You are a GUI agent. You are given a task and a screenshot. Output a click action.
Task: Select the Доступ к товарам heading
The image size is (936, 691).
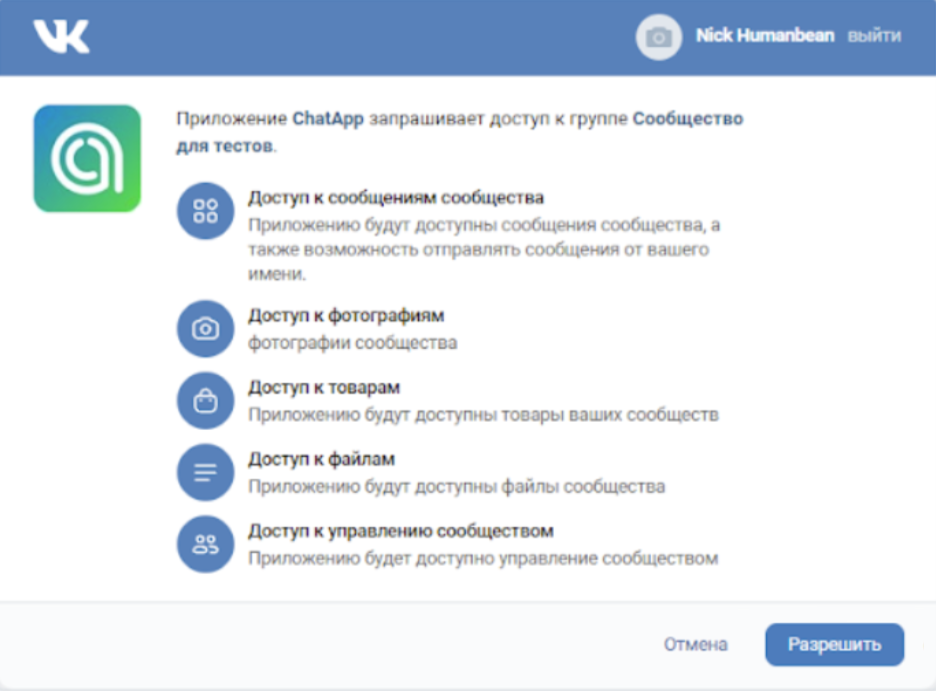tap(324, 387)
